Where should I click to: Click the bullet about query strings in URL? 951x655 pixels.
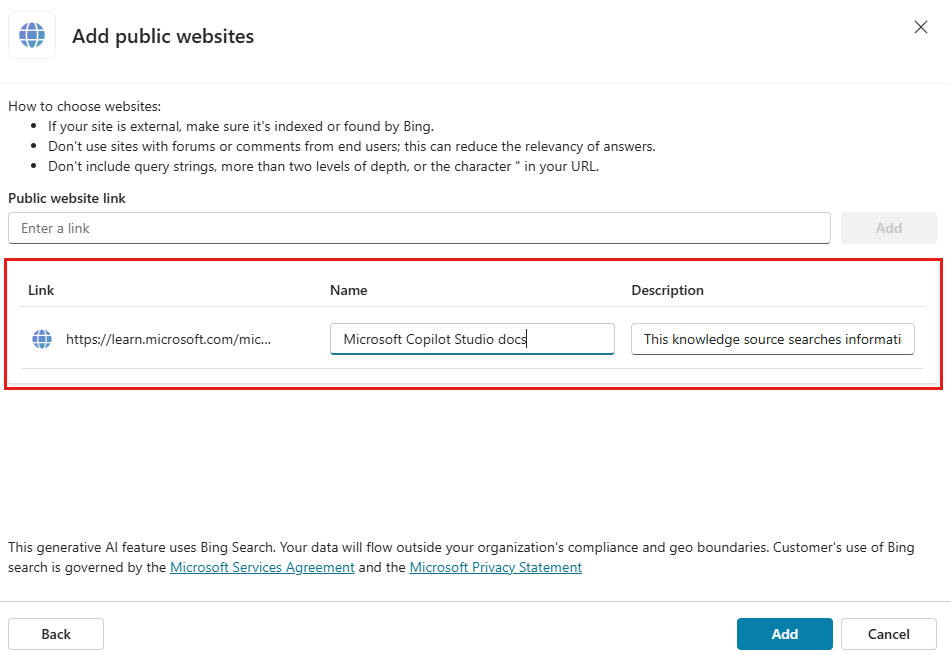click(323, 166)
